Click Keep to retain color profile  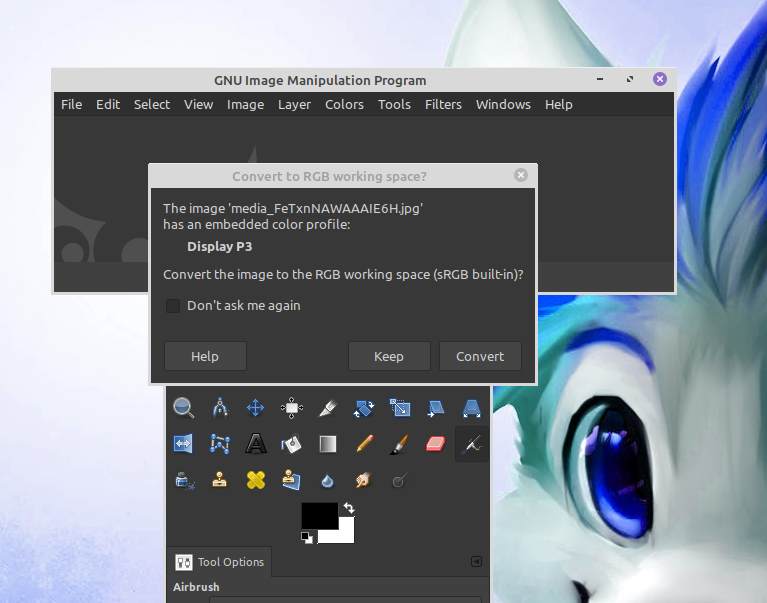(x=389, y=357)
